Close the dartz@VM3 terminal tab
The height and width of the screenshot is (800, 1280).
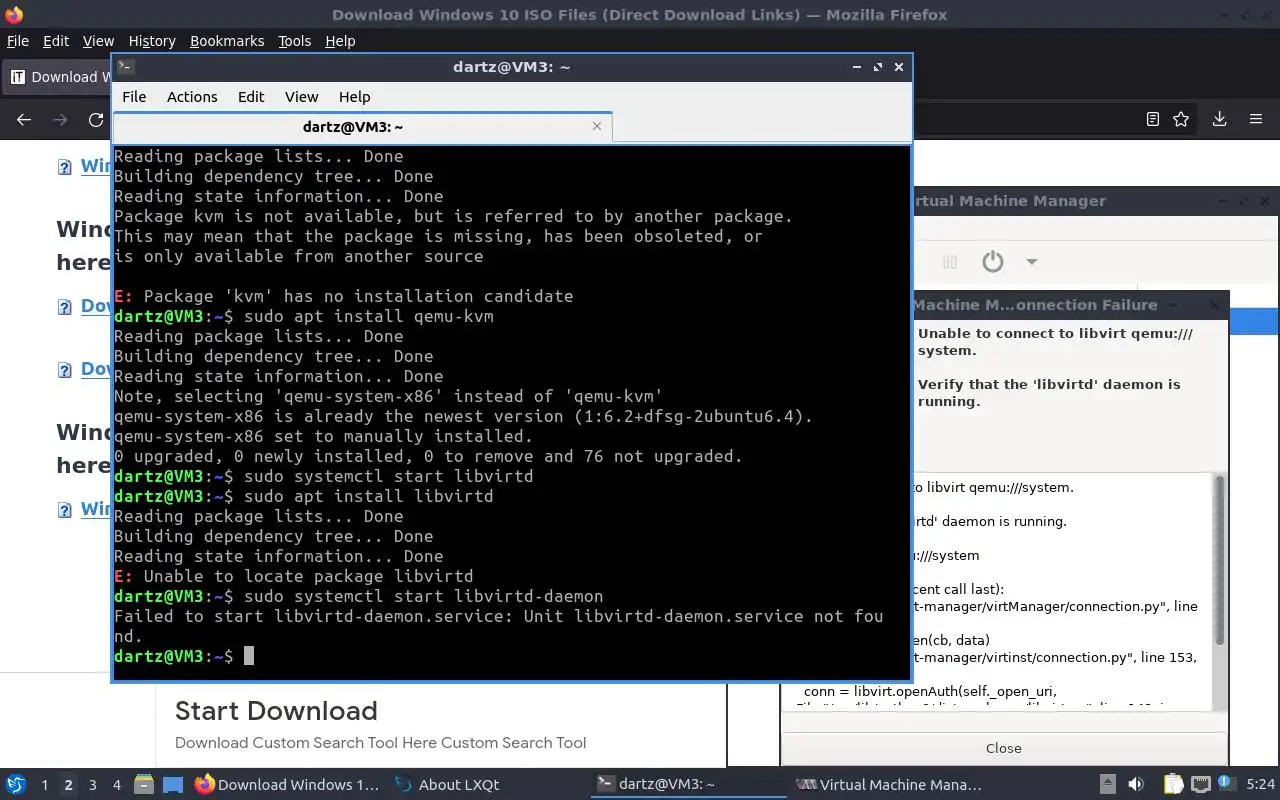point(597,126)
